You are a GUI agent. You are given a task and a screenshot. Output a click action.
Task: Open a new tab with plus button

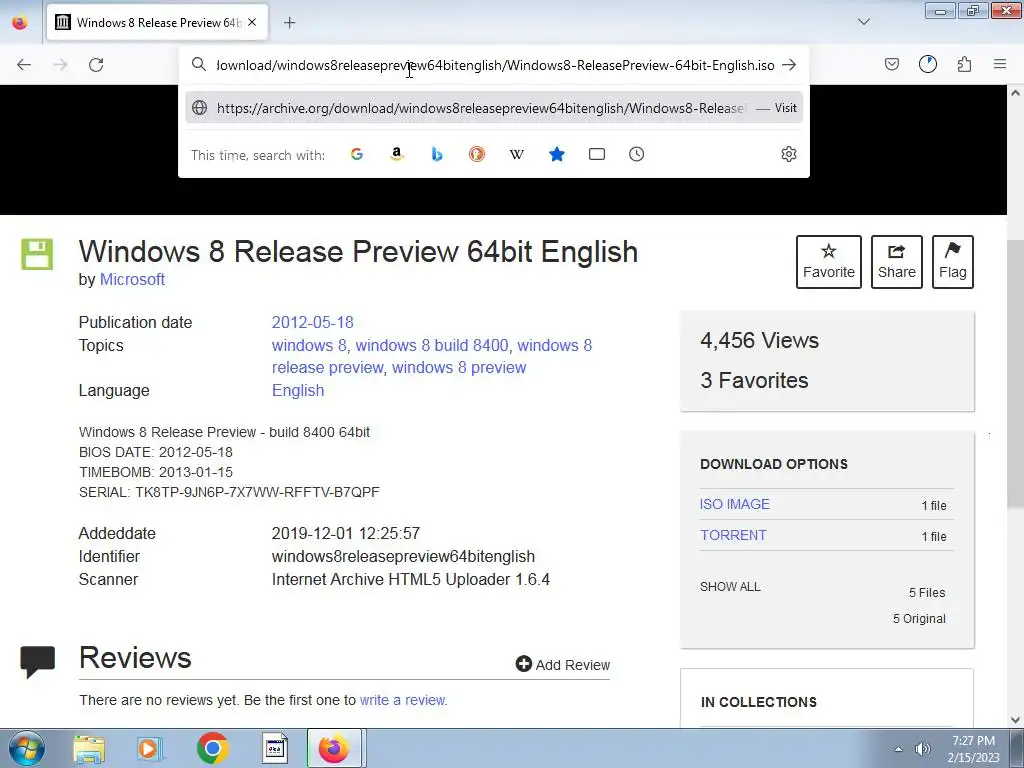click(289, 23)
